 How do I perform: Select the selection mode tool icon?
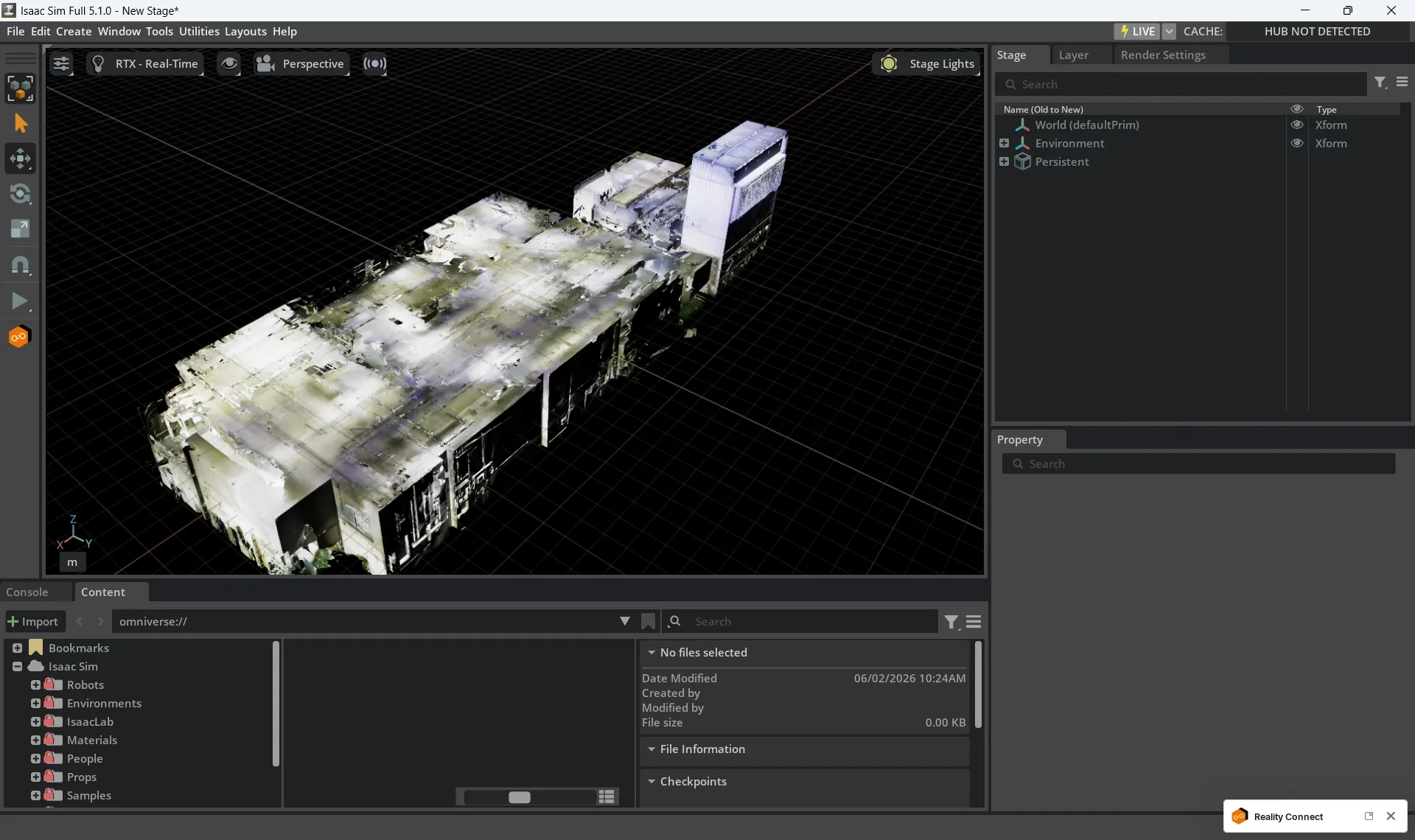coord(20,88)
